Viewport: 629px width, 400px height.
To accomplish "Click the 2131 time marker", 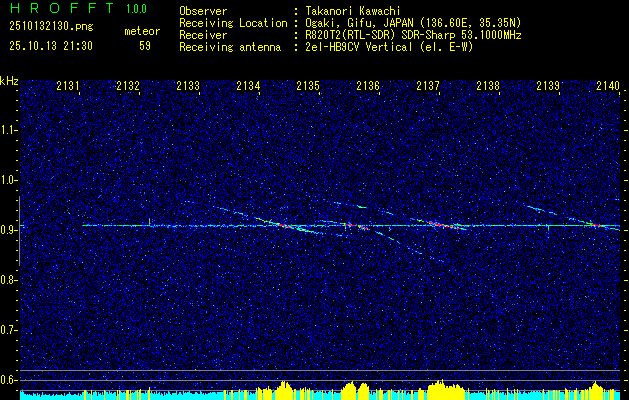I will (68, 85).
